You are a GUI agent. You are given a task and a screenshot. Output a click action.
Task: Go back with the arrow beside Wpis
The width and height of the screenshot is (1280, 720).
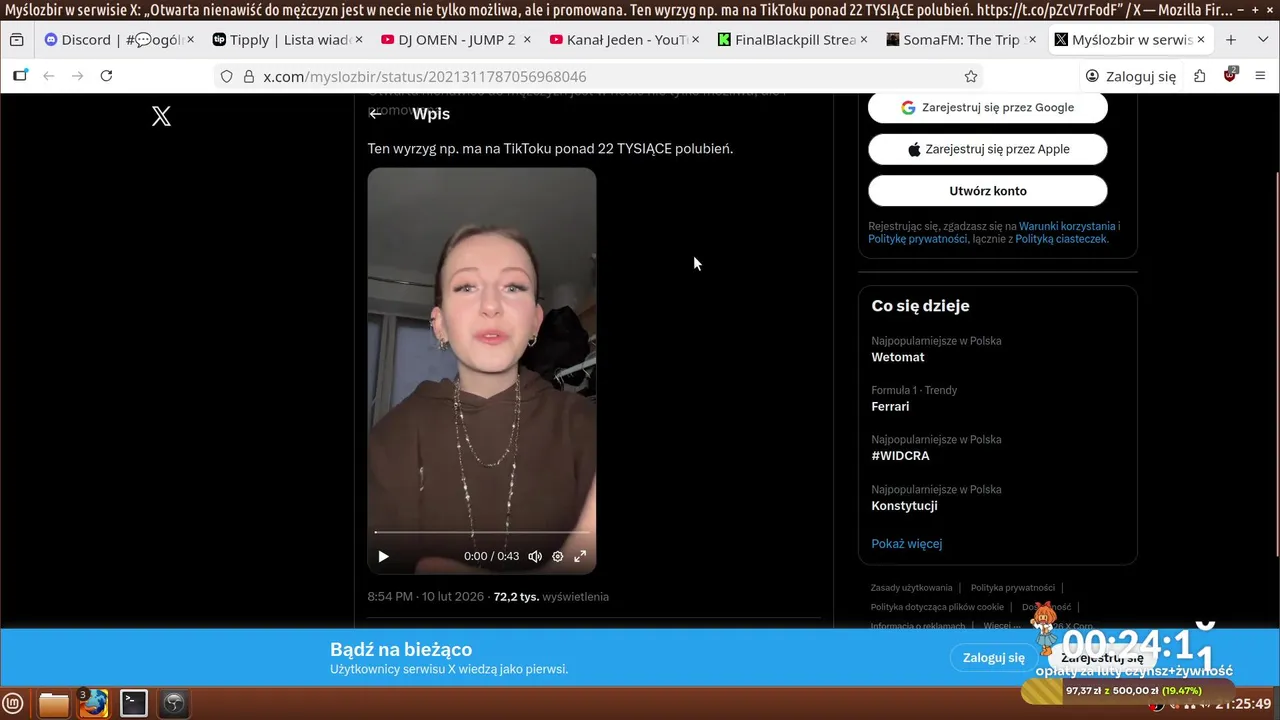tap(375, 114)
